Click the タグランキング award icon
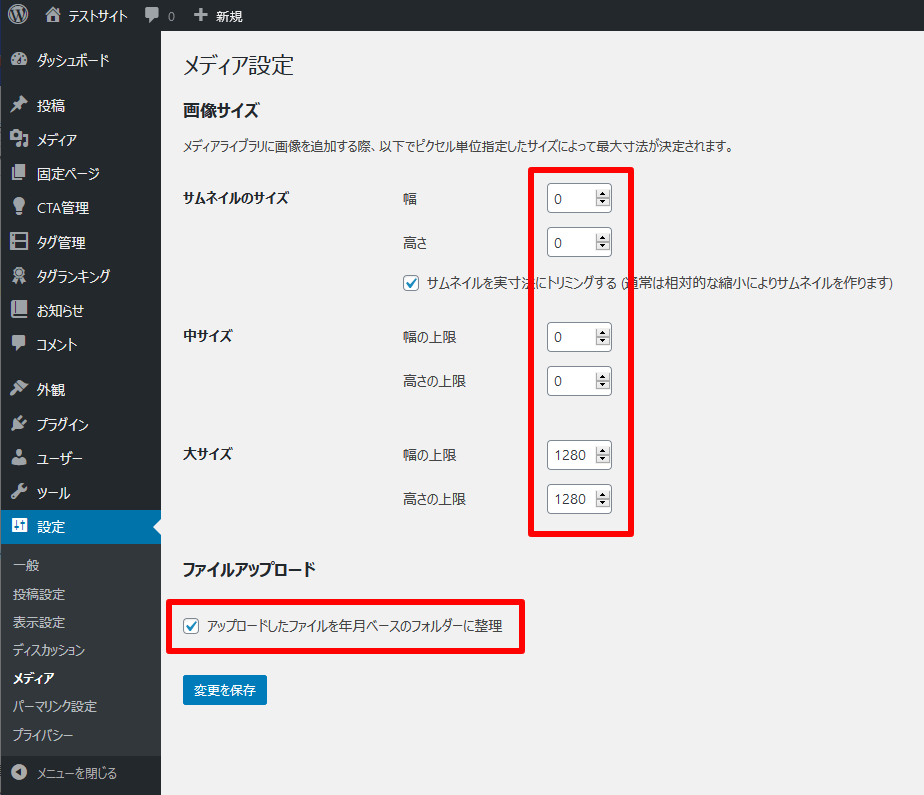Screen dimensions: 924x795 tap(19, 275)
